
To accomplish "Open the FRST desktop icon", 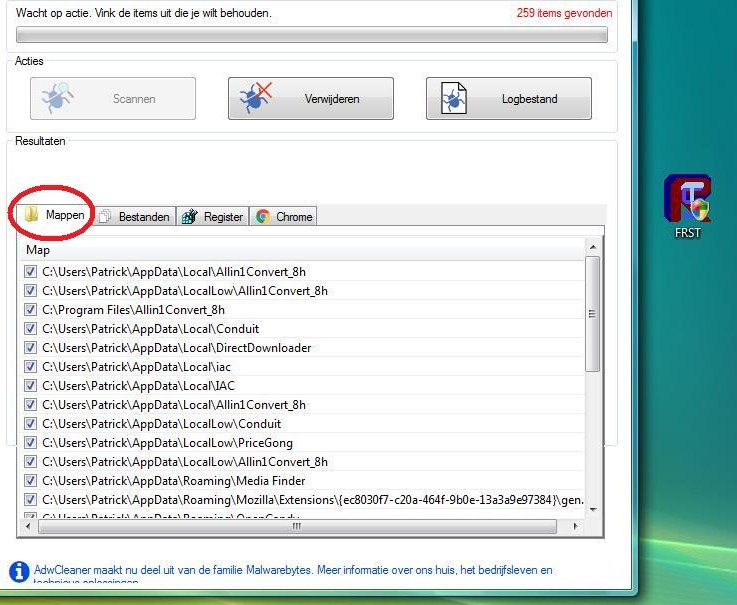I will point(687,206).
